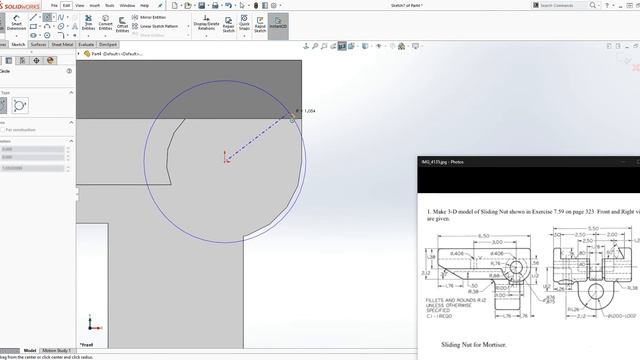Click the Rebuild traffic light icon
The width and height of the screenshot is (640, 360).
tap(256, 6)
